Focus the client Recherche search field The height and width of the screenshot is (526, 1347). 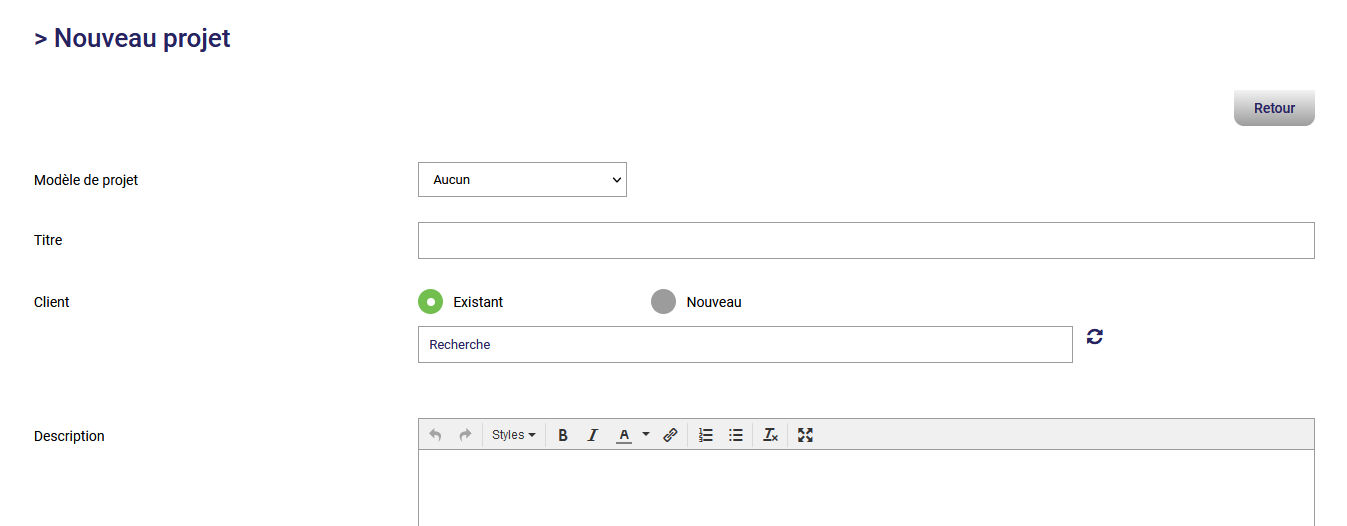pos(745,344)
